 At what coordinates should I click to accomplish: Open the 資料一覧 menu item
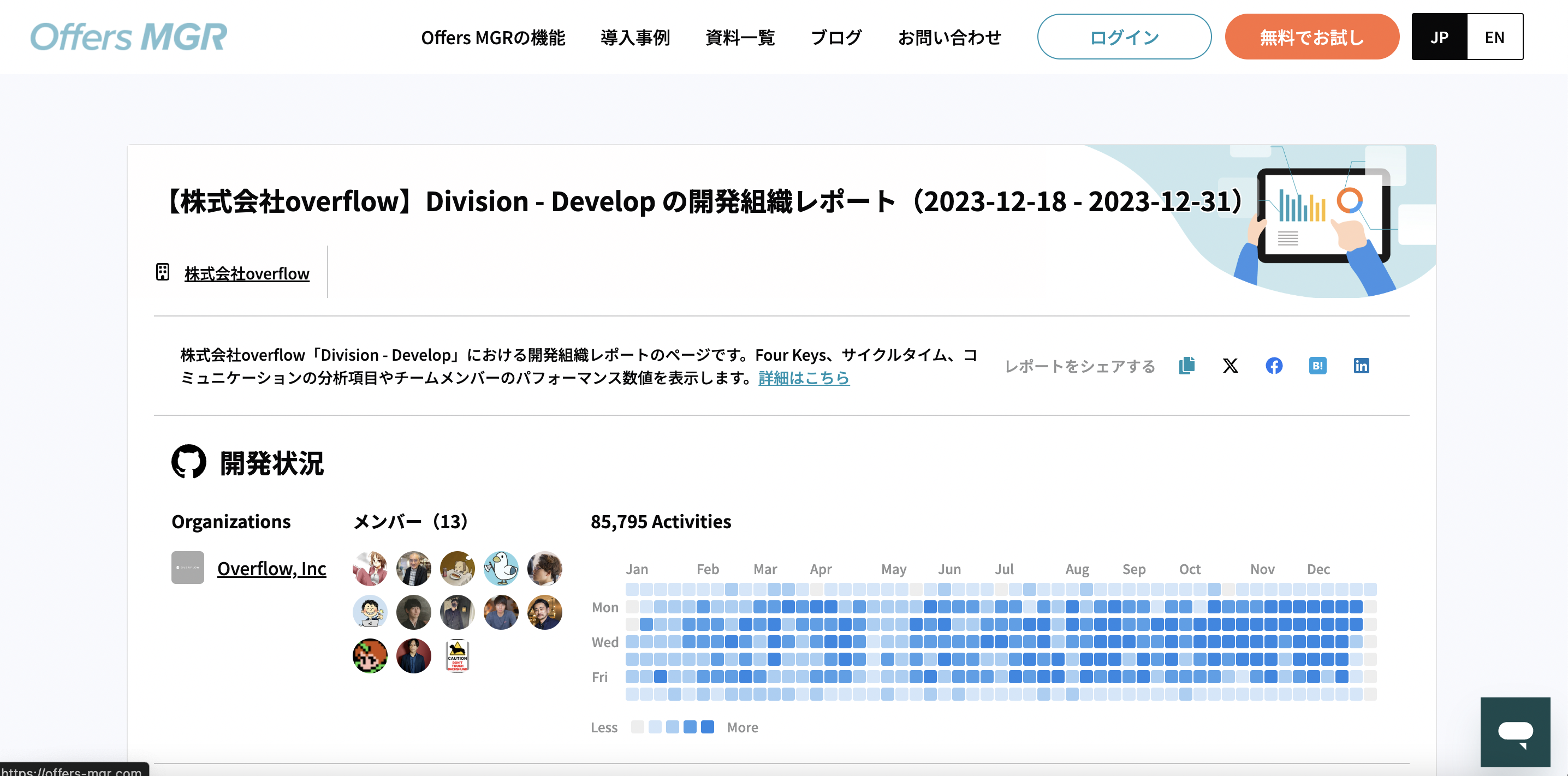(740, 38)
